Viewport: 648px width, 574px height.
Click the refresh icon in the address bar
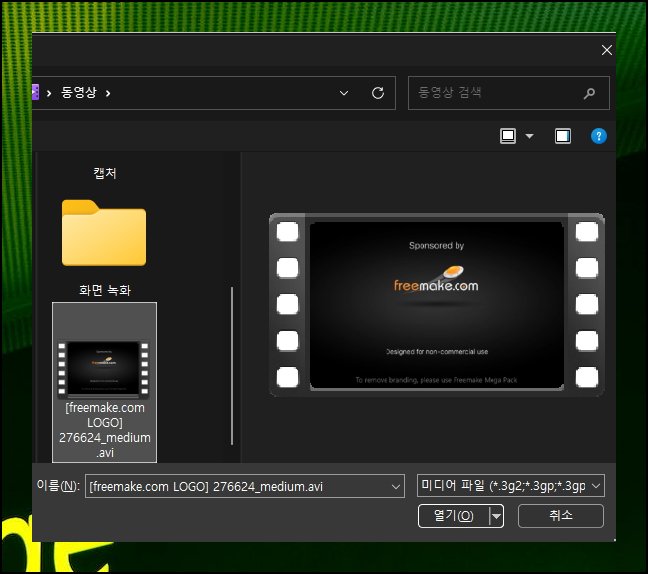coord(377,93)
